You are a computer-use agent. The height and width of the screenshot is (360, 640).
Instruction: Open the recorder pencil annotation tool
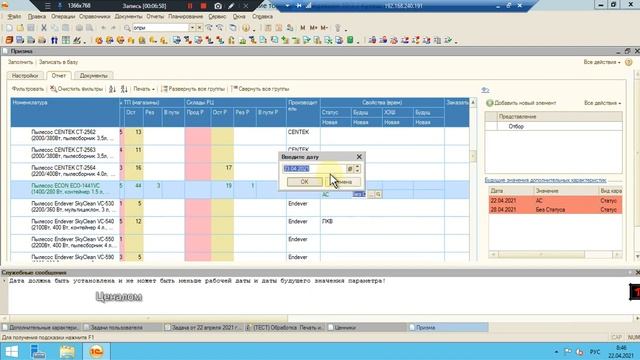231,6
